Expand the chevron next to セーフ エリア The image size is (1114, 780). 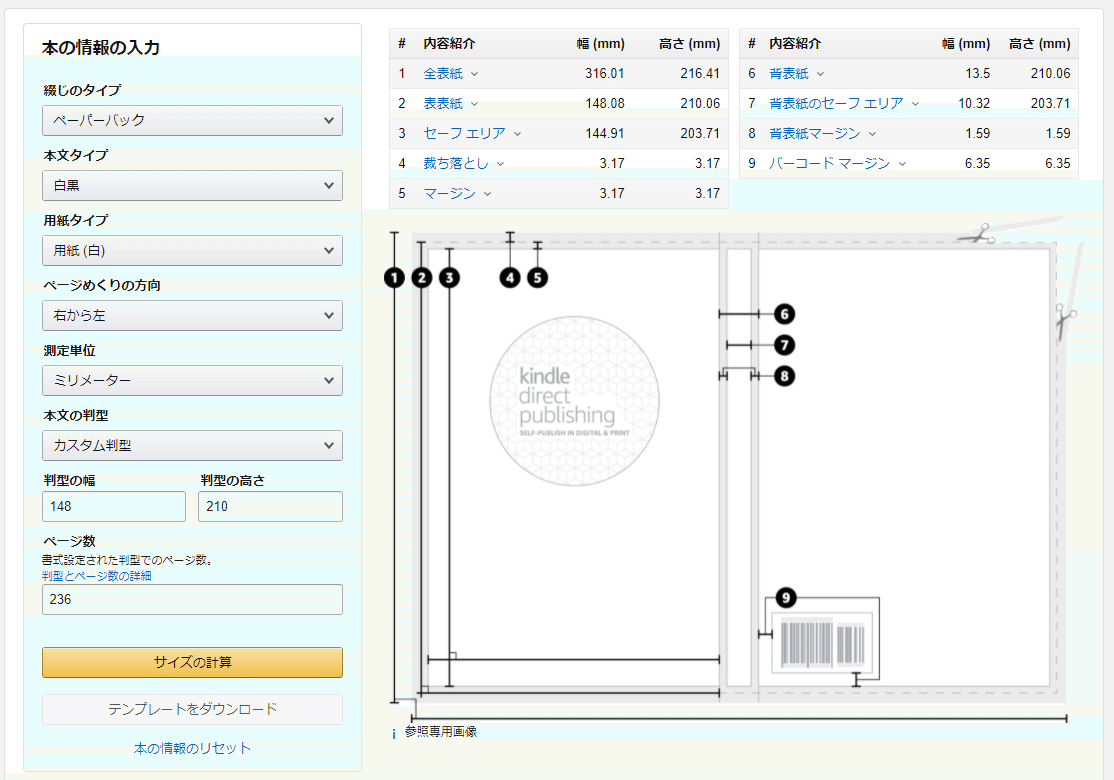pos(517,134)
